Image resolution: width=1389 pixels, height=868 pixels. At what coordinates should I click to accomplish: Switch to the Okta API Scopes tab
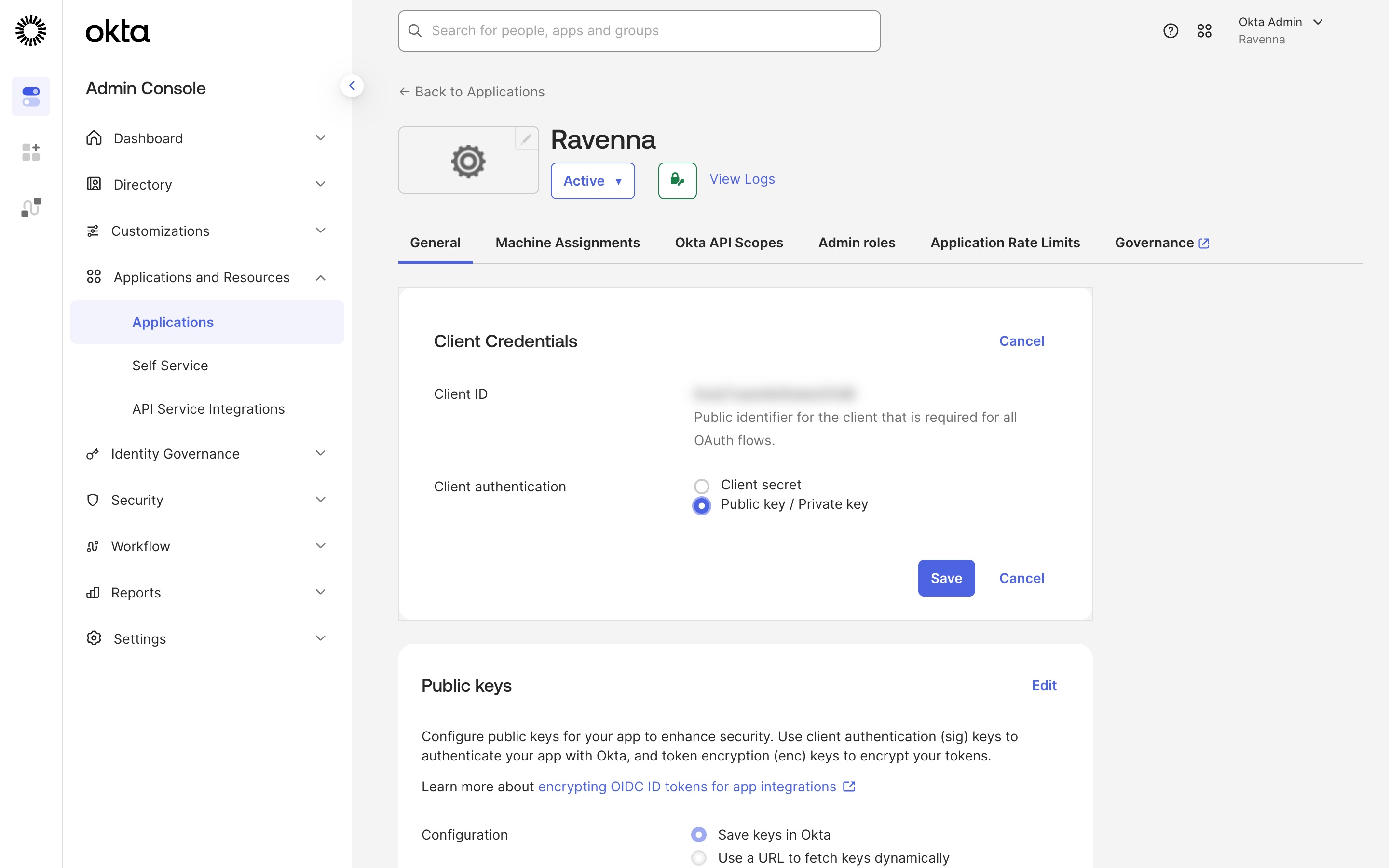728,243
